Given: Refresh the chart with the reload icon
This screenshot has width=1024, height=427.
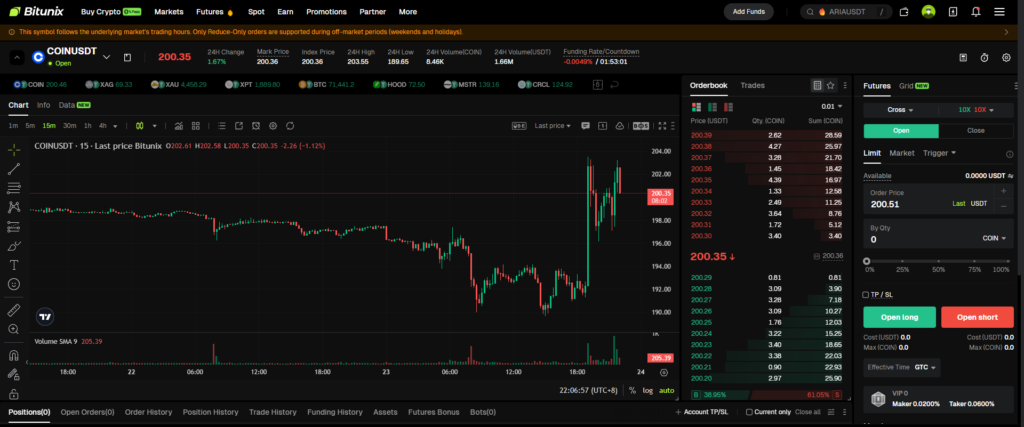Looking at the screenshot, I should (x=290, y=125).
